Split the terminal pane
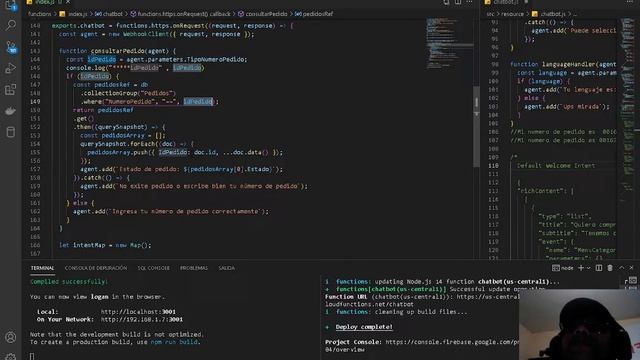Image resolution: width=640 pixels, height=360 pixels. (x=599, y=268)
